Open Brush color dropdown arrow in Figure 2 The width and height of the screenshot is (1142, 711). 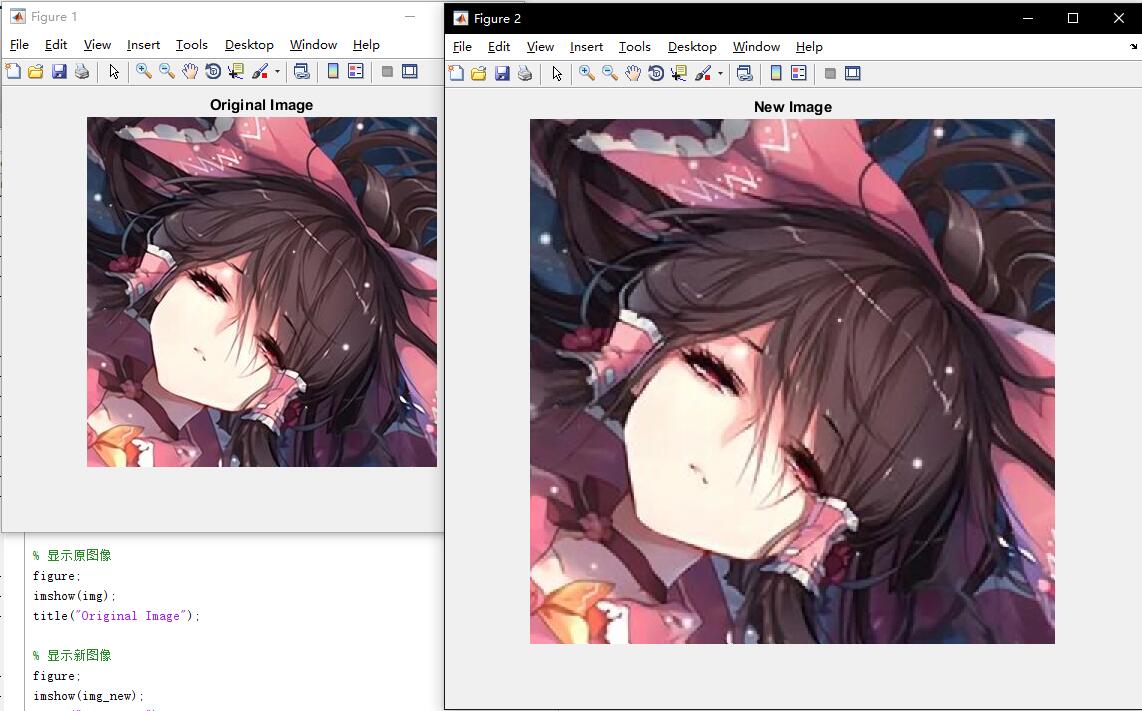pos(720,73)
